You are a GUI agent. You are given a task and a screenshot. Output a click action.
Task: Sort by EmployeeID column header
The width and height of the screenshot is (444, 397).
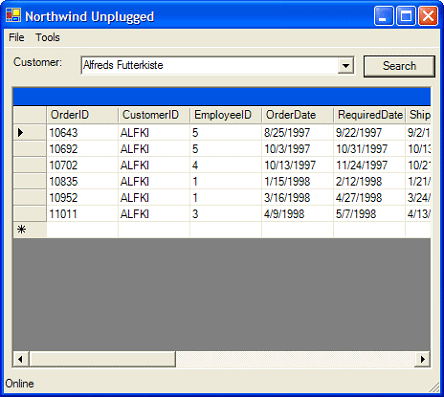coord(226,115)
